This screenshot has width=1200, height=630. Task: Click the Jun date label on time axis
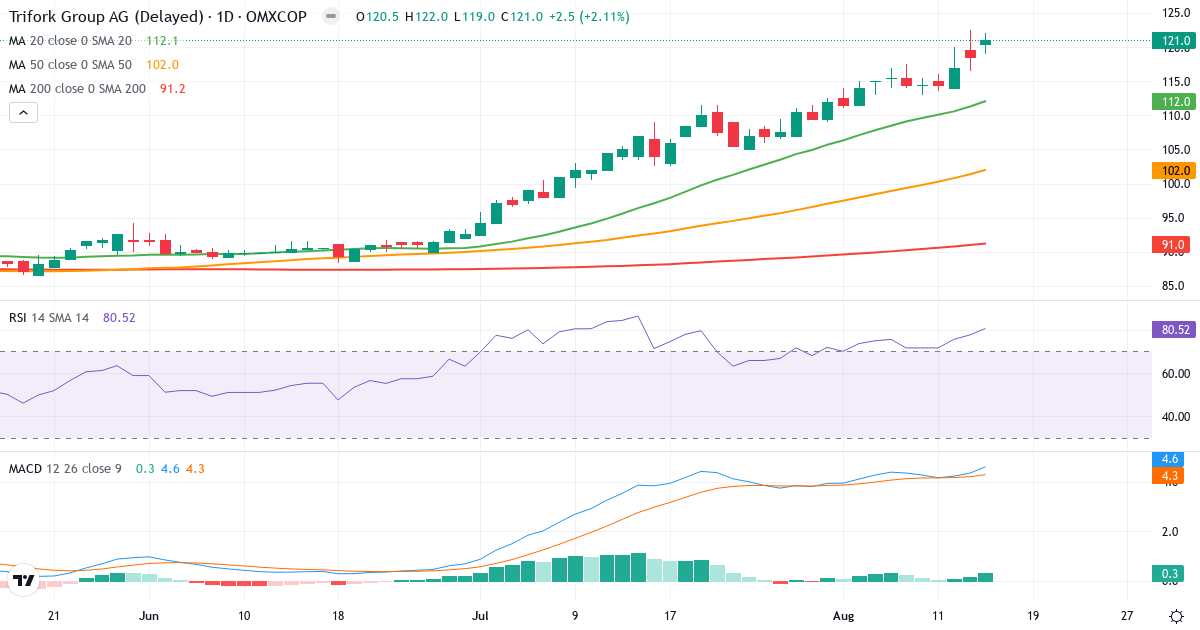pos(149,616)
